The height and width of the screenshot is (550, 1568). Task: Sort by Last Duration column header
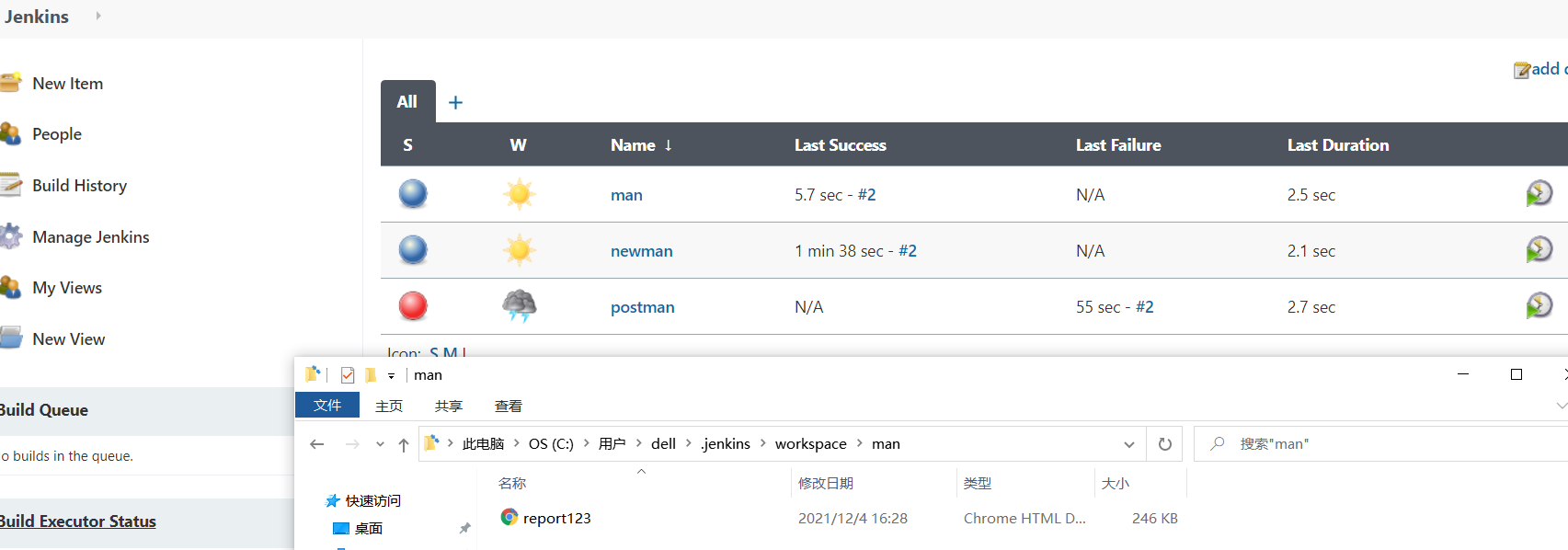(1338, 145)
